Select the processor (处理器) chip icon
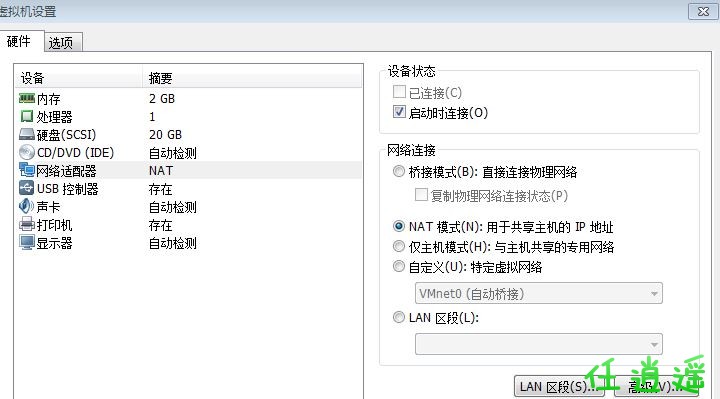 click(x=27, y=116)
